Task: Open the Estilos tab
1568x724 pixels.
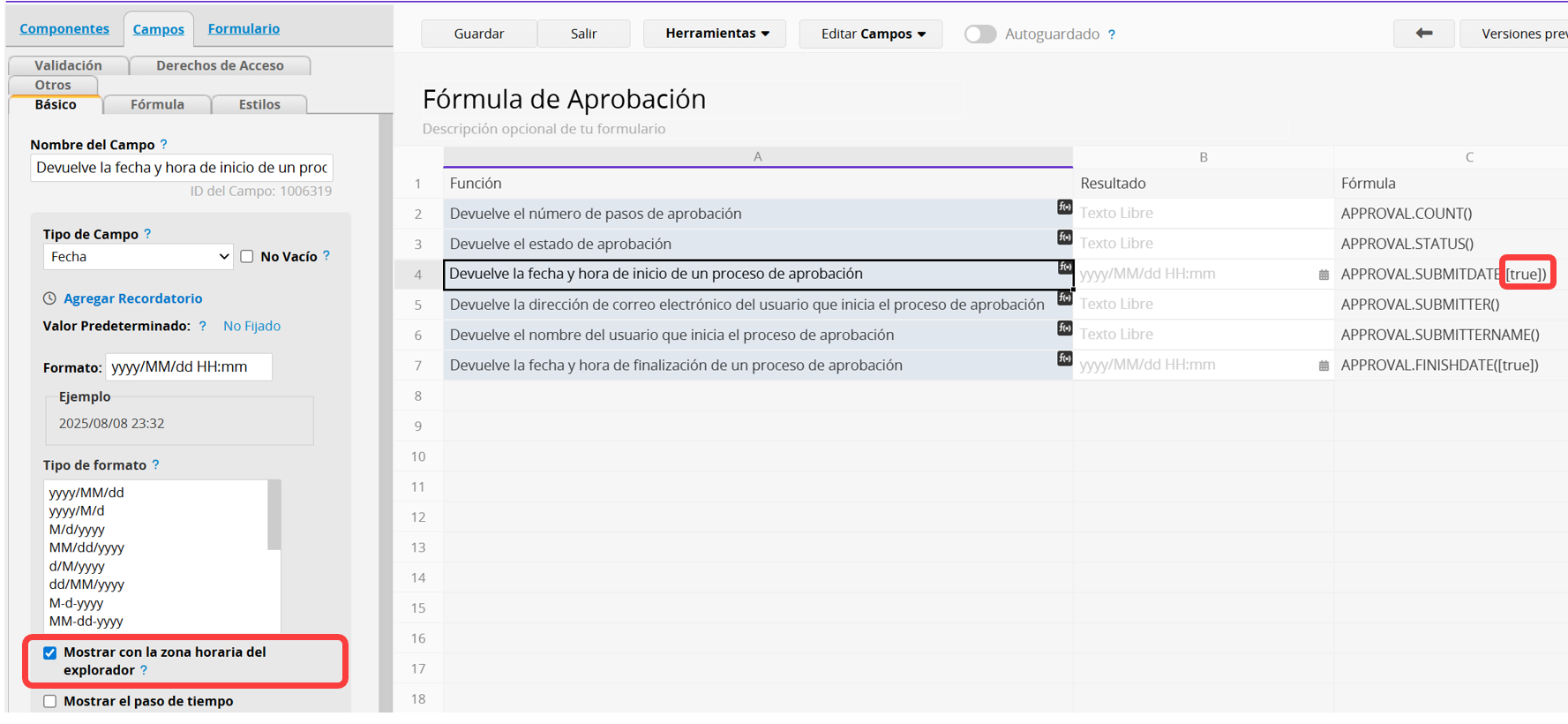Action: [259, 104]
